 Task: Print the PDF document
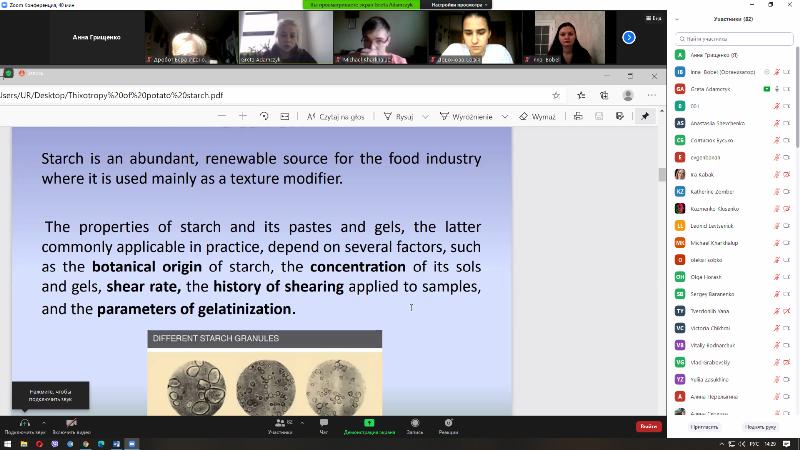pos(578,116)
